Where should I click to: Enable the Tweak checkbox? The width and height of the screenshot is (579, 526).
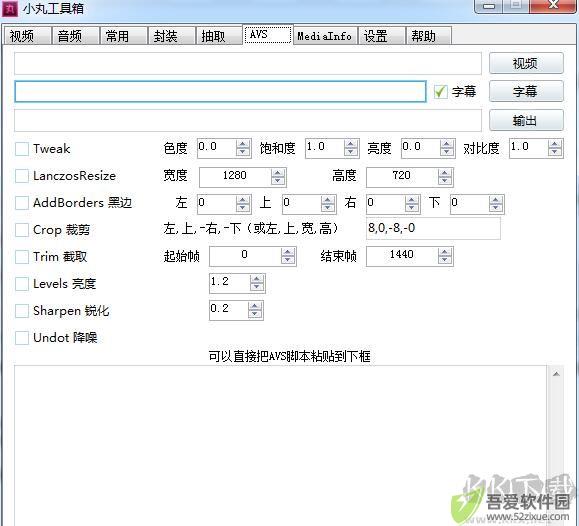[22, 149]
